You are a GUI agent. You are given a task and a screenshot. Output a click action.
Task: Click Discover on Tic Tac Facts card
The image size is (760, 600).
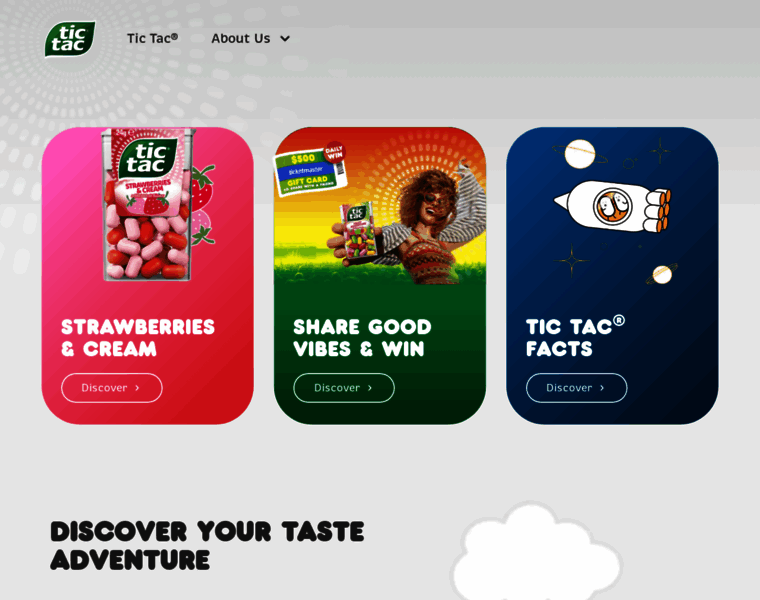click(576, 388)
